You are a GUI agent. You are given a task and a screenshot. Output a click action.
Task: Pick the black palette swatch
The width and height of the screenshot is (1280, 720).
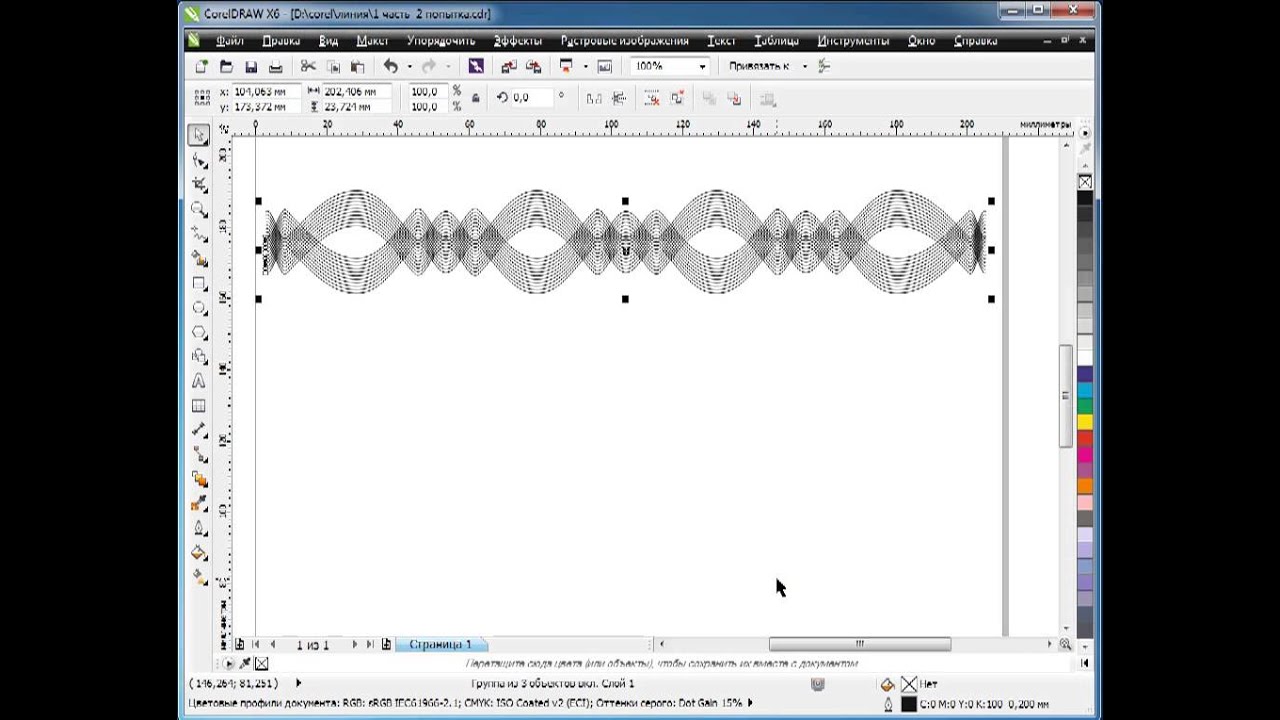pyautogui.click(x=1085, y=198)
